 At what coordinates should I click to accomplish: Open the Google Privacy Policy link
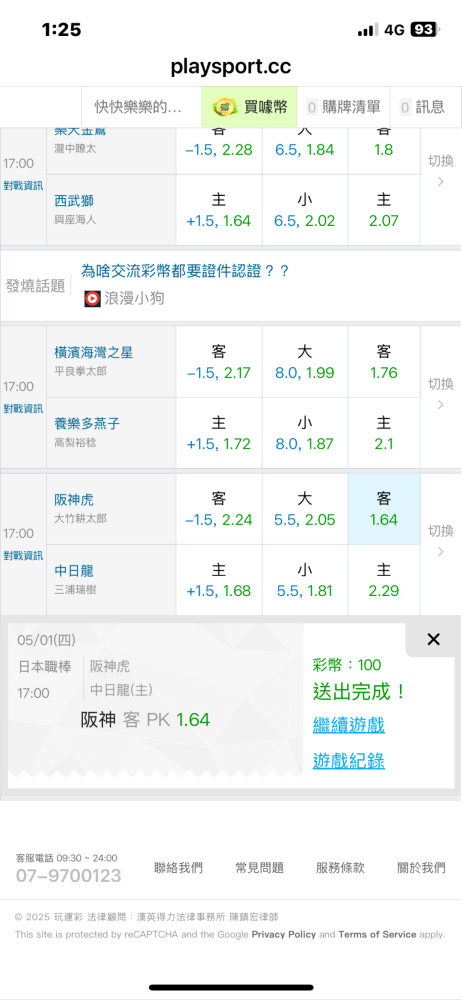(x=283, y=934)
